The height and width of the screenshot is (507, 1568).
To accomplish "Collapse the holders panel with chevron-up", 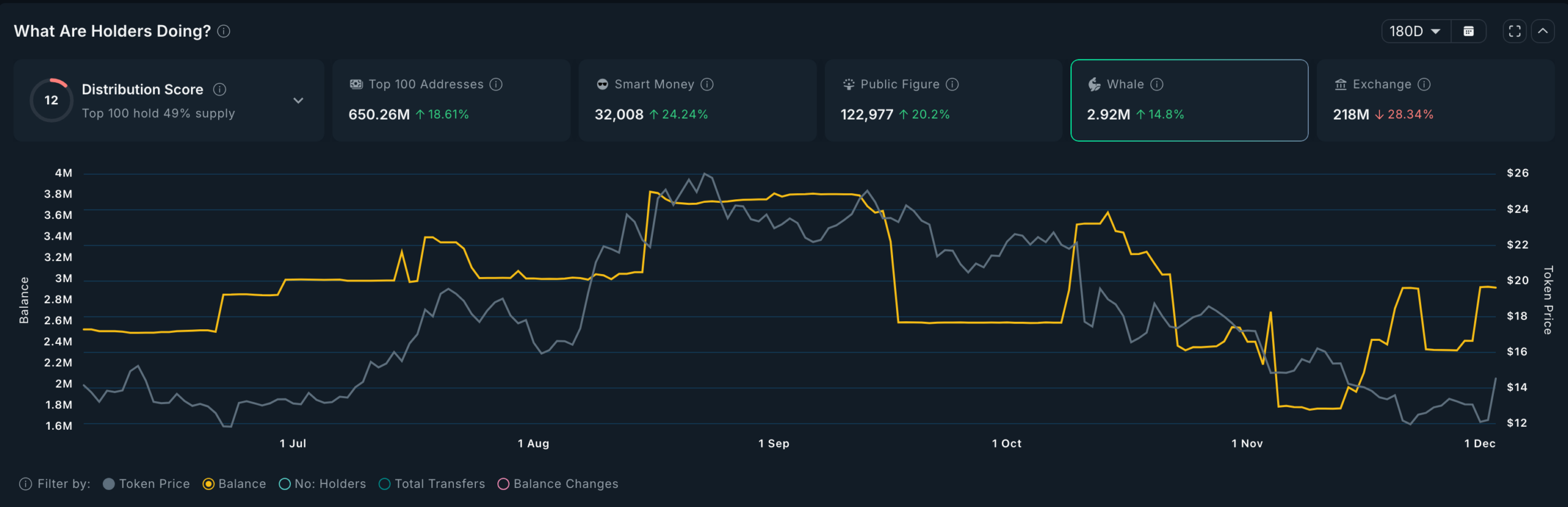I will click(1543, 31).
